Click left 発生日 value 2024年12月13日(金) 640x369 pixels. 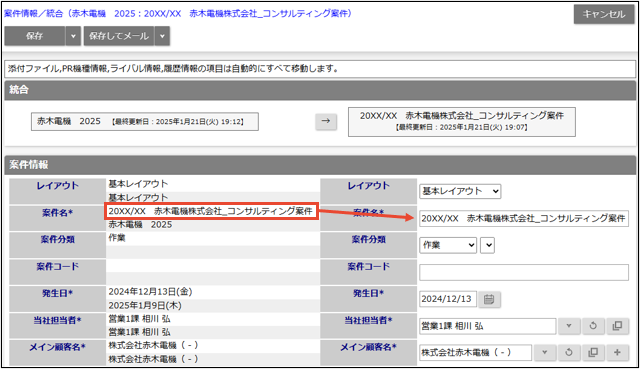point(150,291)
